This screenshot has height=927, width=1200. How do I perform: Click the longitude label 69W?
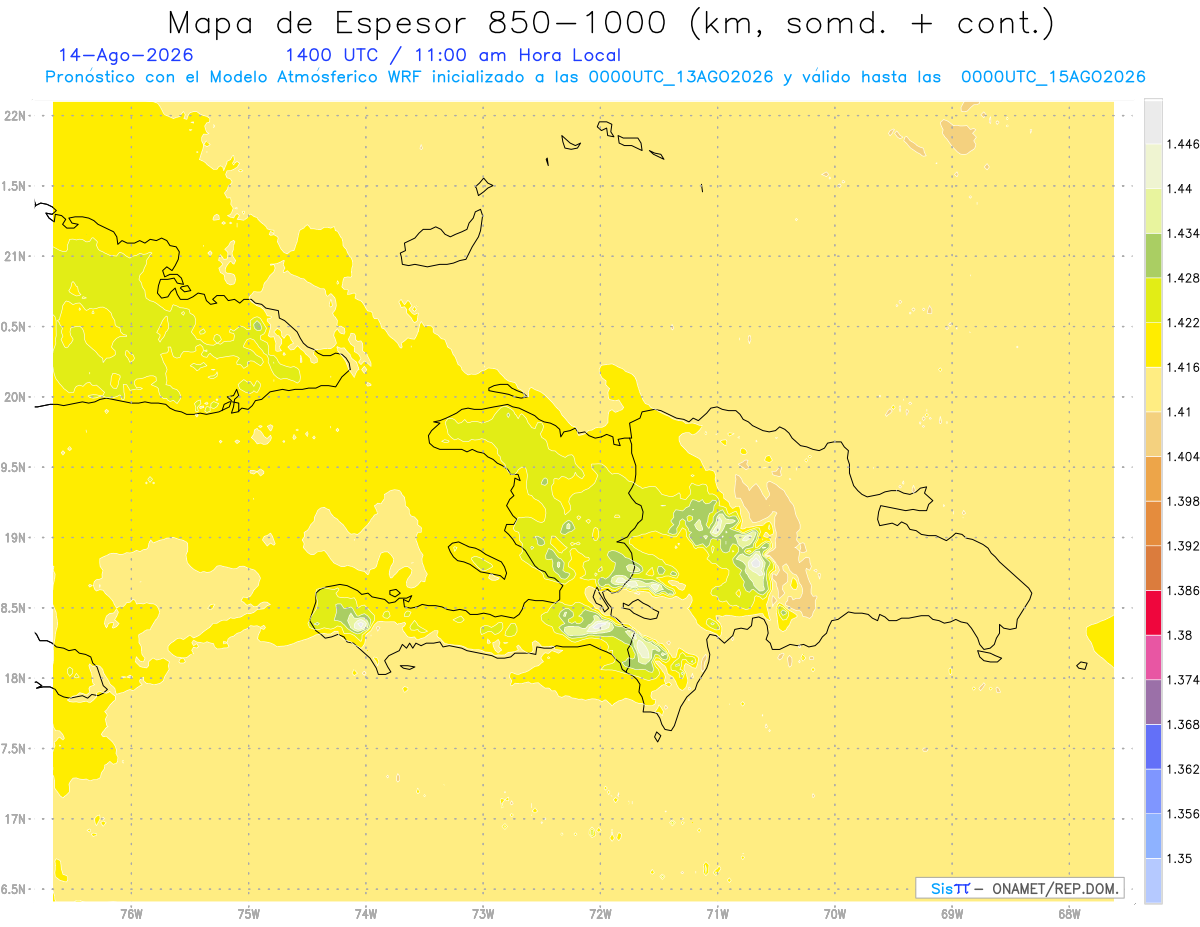pyautogui.click(x=952, y=914)
